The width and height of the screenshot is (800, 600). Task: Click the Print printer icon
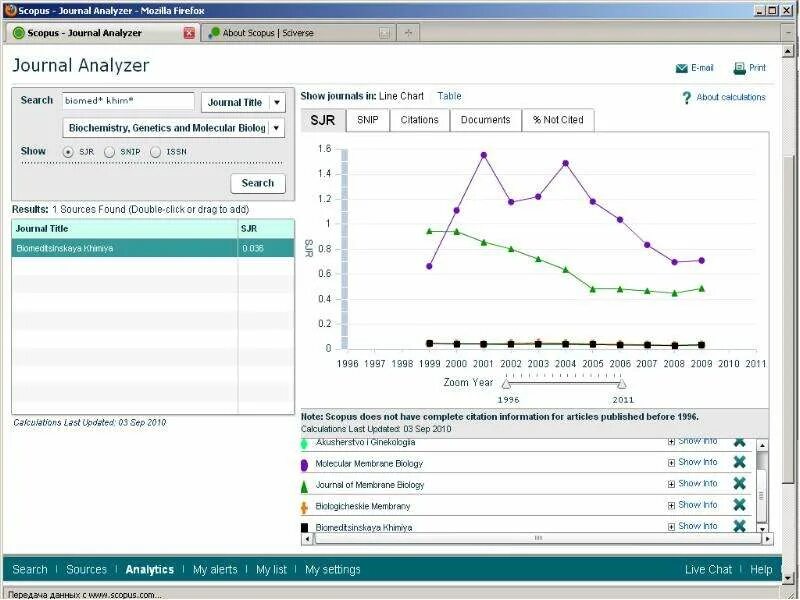[x=739, y=68]
